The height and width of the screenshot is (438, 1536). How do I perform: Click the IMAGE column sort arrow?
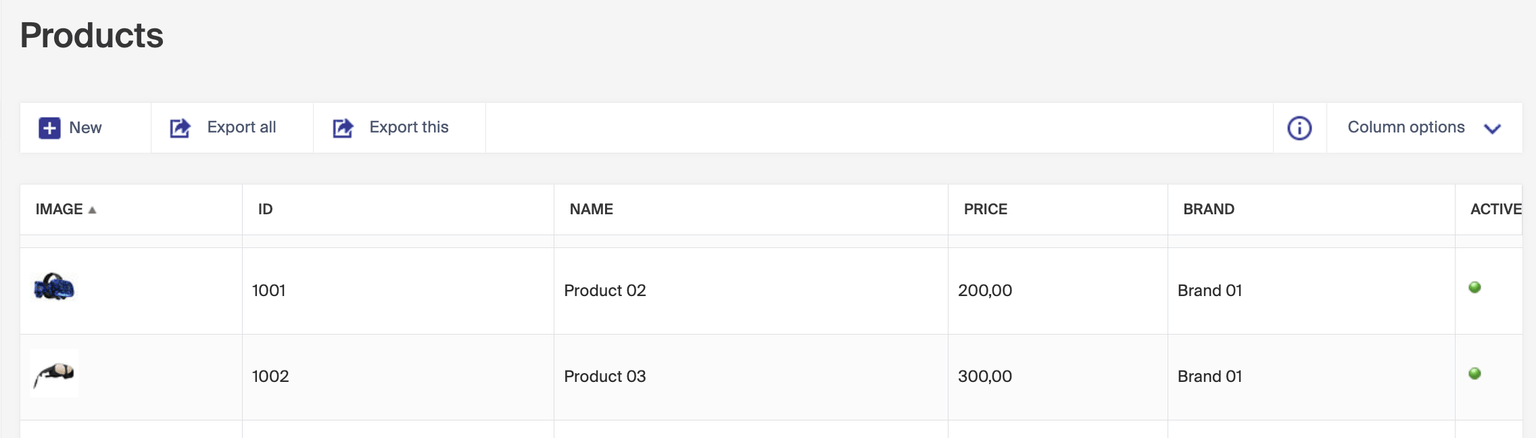(x=92, y=210)
